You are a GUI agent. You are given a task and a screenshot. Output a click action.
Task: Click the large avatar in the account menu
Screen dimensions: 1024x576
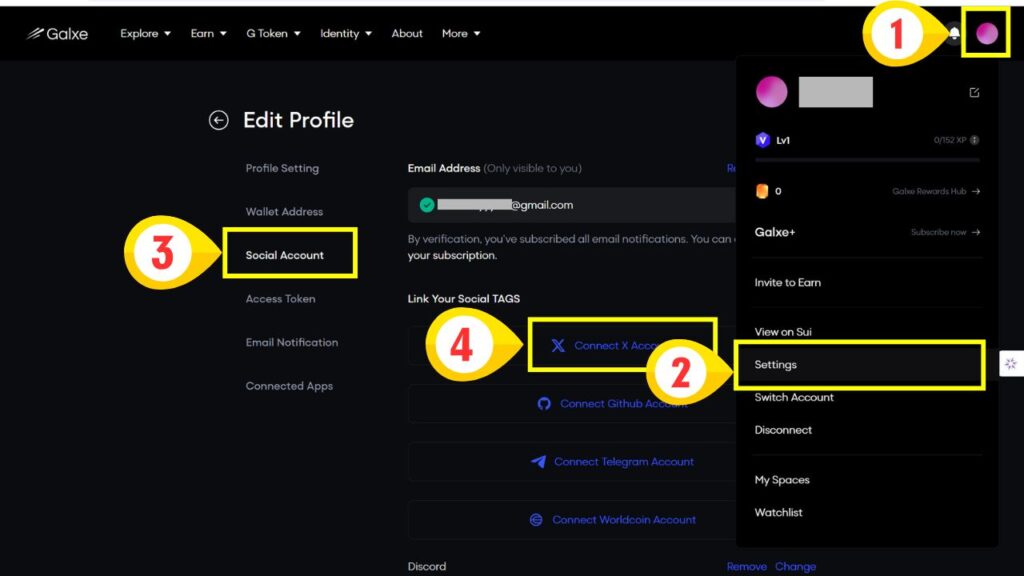(771, 91)
